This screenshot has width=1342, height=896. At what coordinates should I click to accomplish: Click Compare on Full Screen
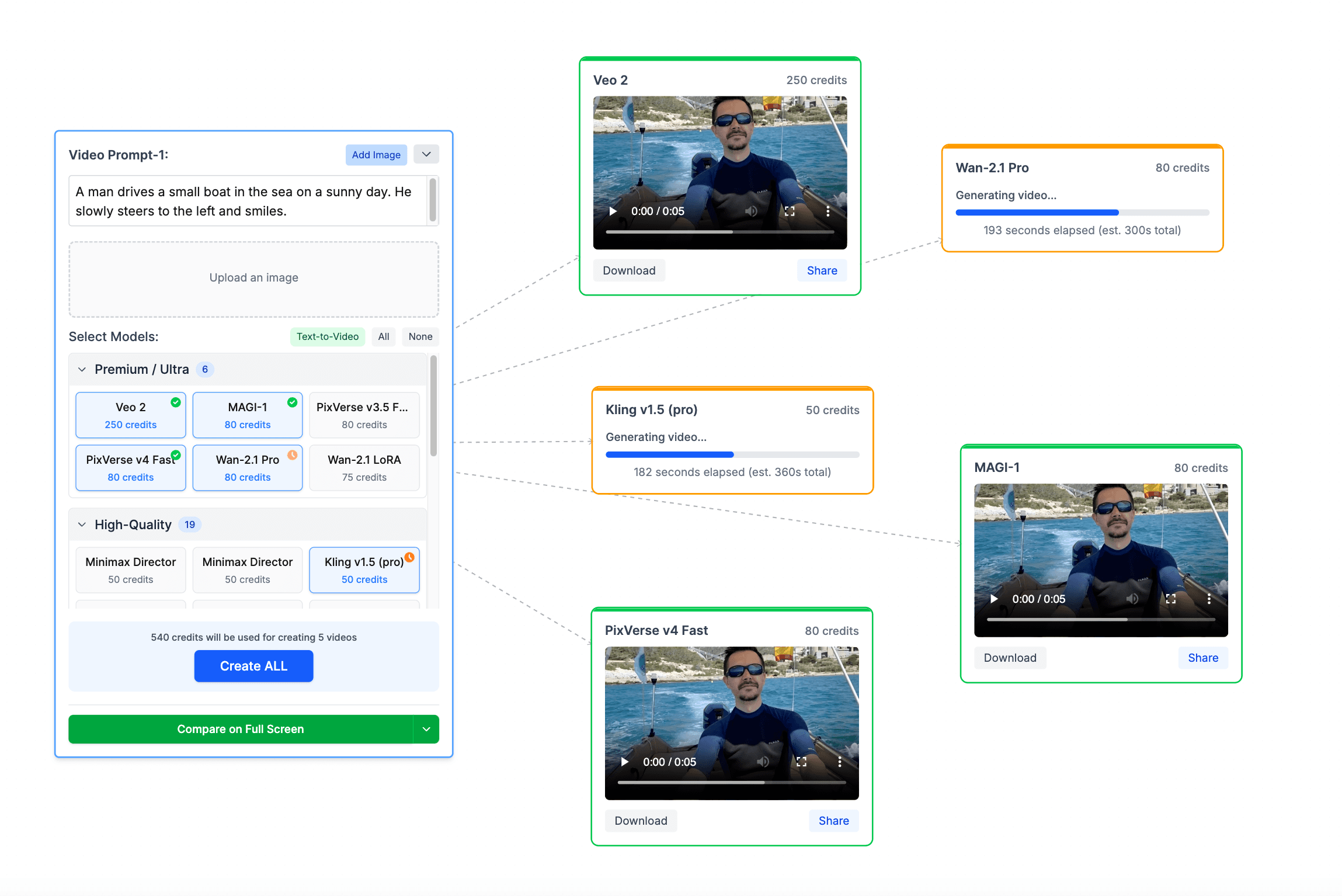tap(241, 729)
